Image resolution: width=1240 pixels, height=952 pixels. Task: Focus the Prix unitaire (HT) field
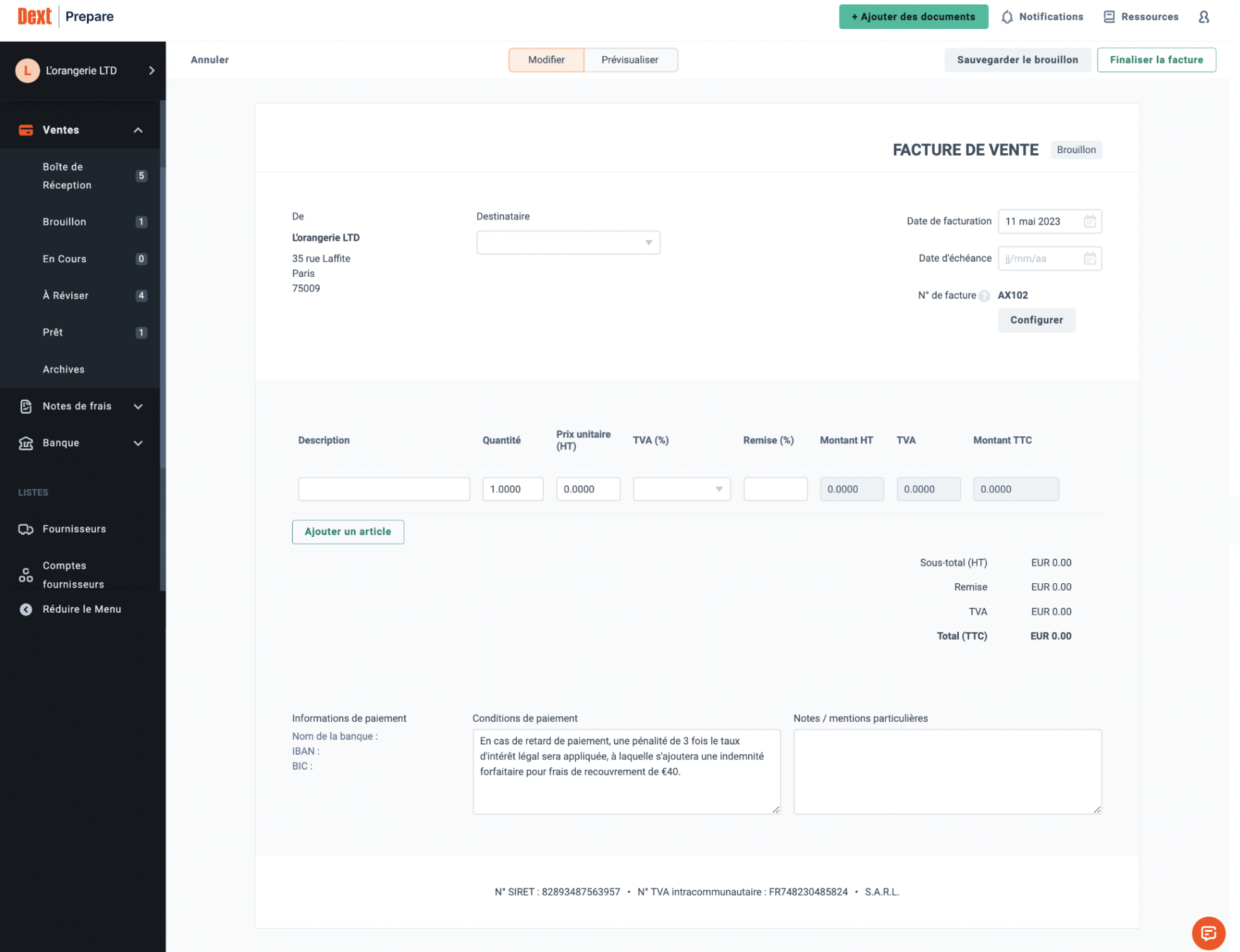click(588, 489)
